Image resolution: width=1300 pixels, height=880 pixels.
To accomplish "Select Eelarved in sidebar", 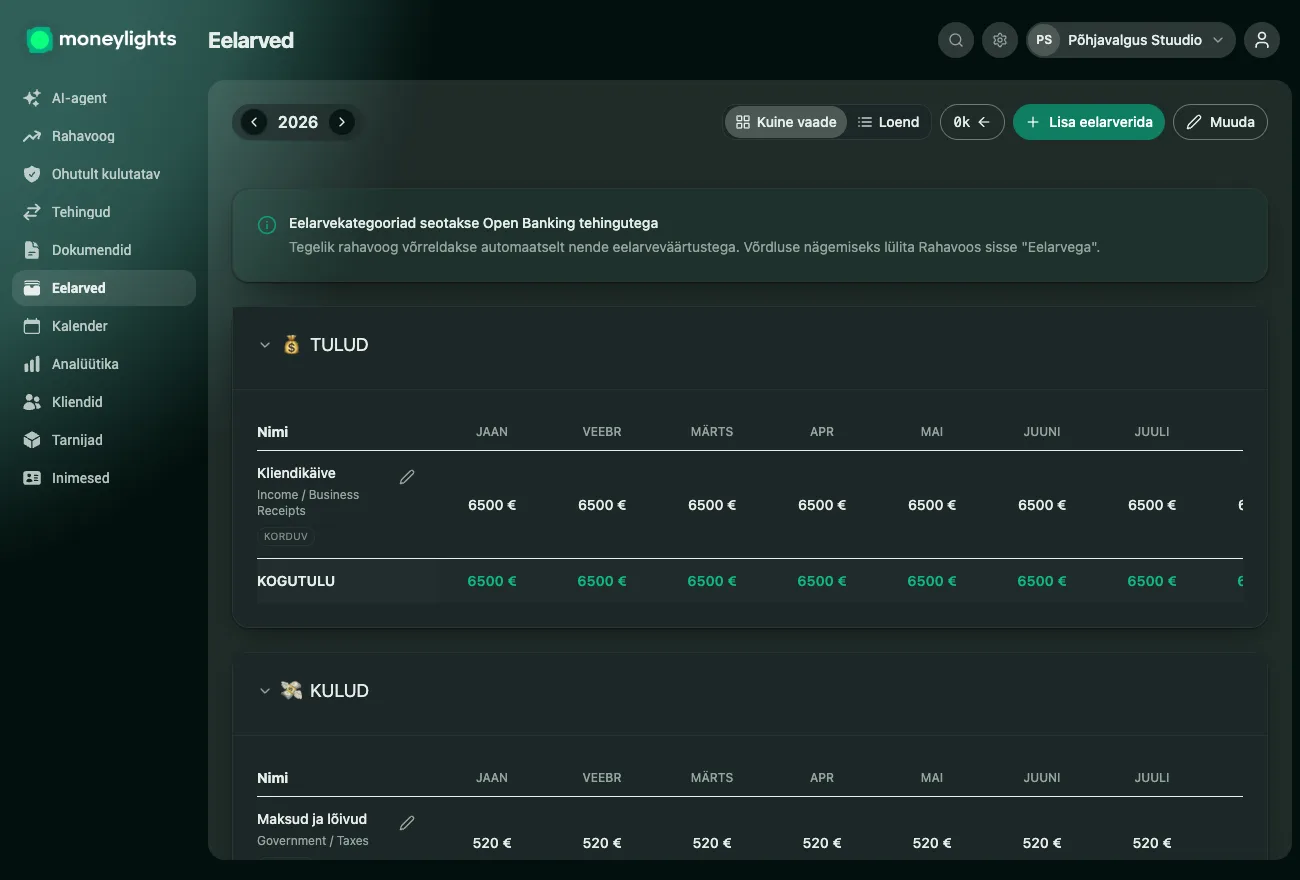I will tap(104, 288).
